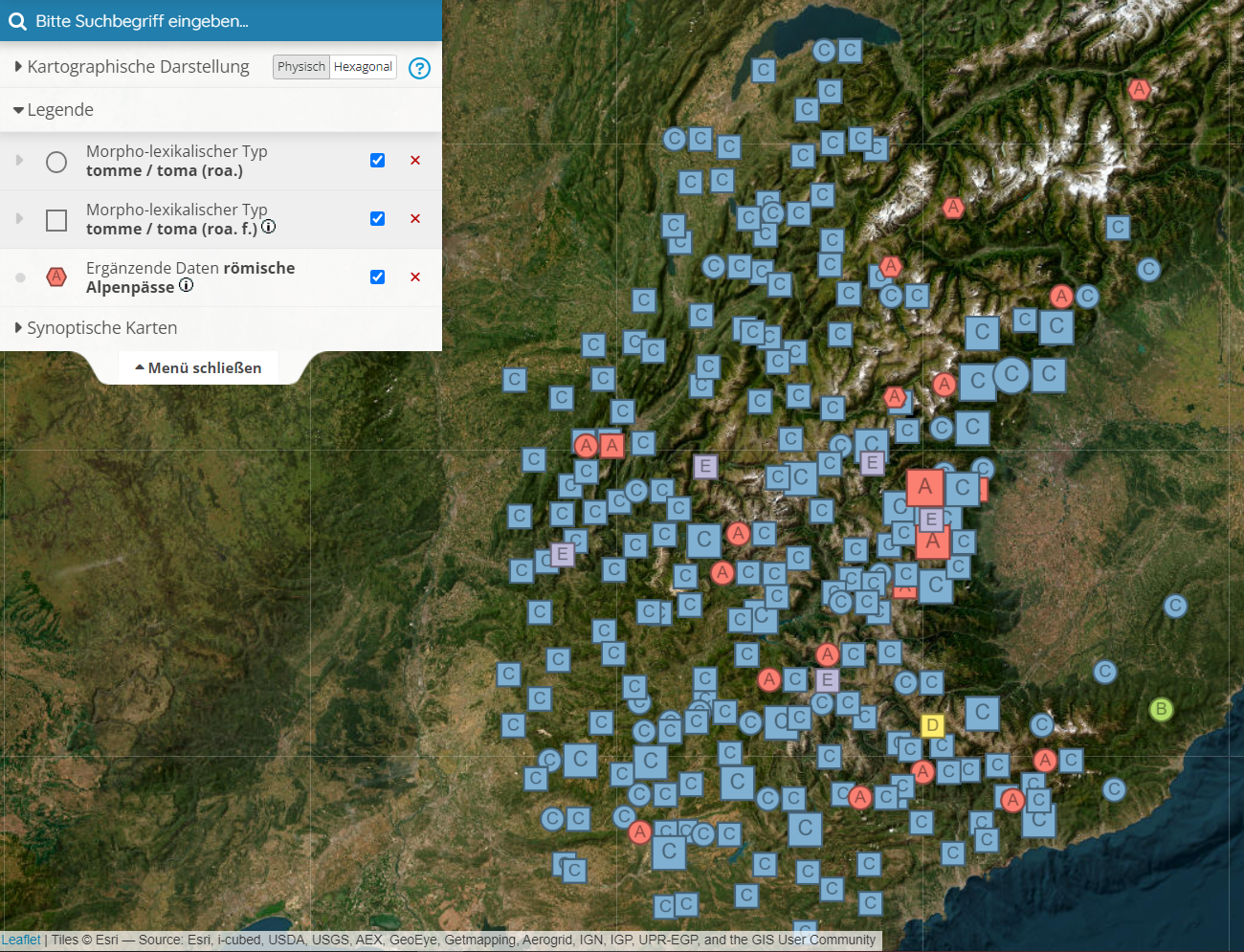Screen dimensions: 1244x952
Task: Open the blue help question mark
Action: pos(419,68)
